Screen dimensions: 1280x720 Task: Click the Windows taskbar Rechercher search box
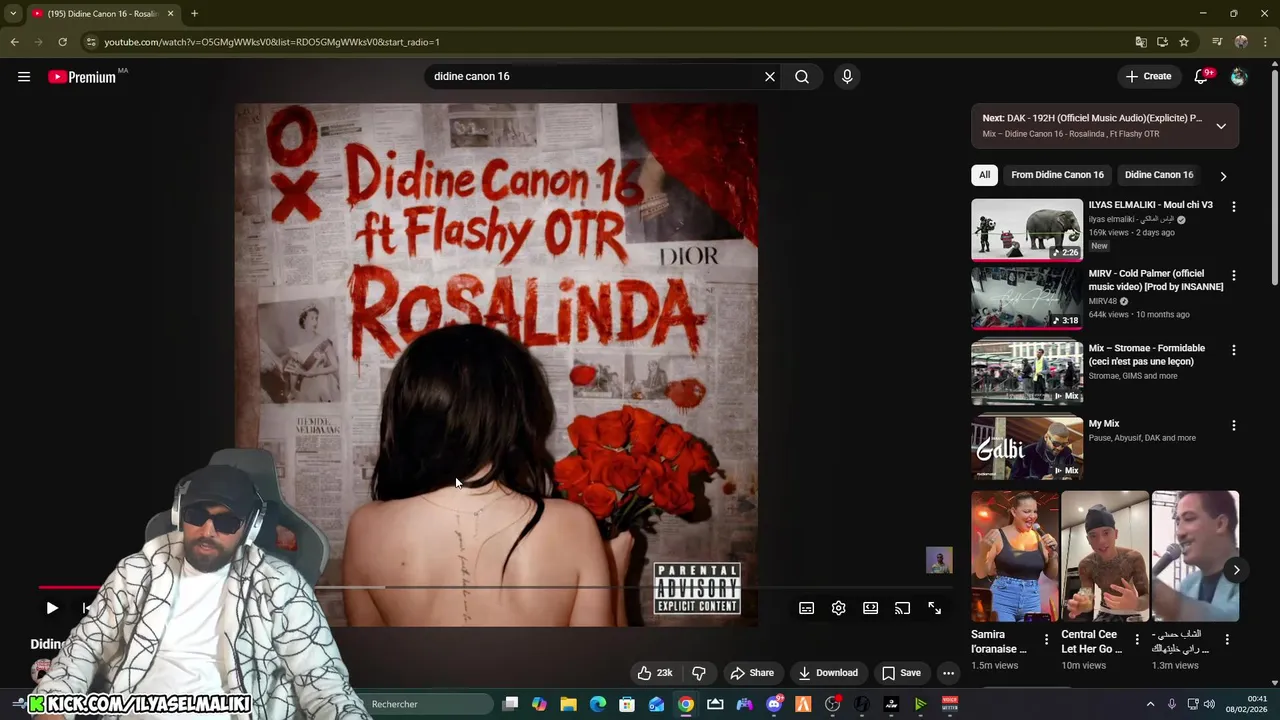point(430,704)
